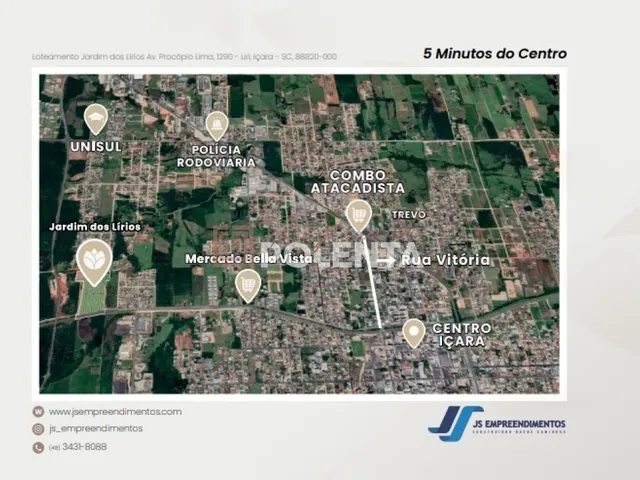
Task: Click the Combo Atacadista shopping cart pin
Action: pos(359,216)
